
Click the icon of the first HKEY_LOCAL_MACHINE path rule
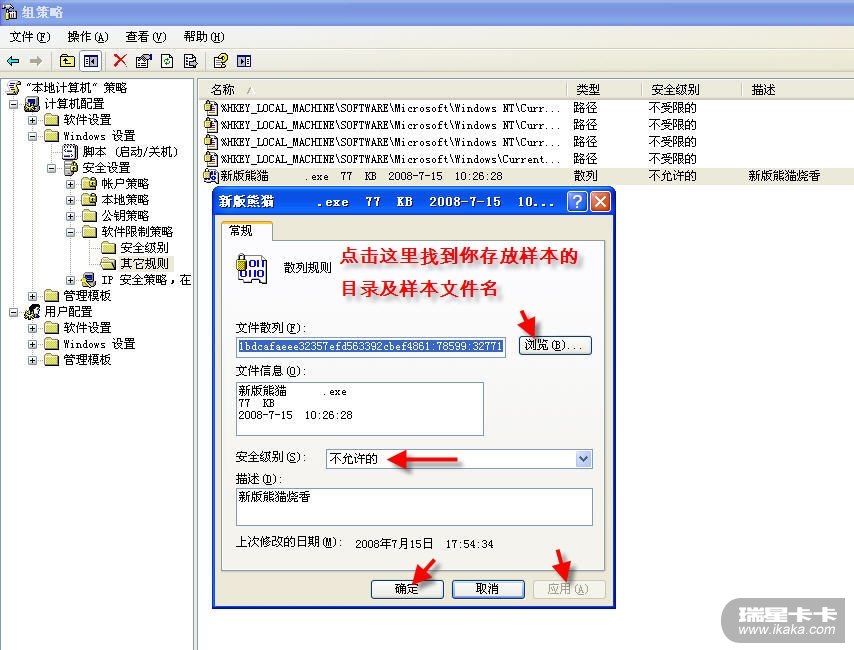click(210, 108)
